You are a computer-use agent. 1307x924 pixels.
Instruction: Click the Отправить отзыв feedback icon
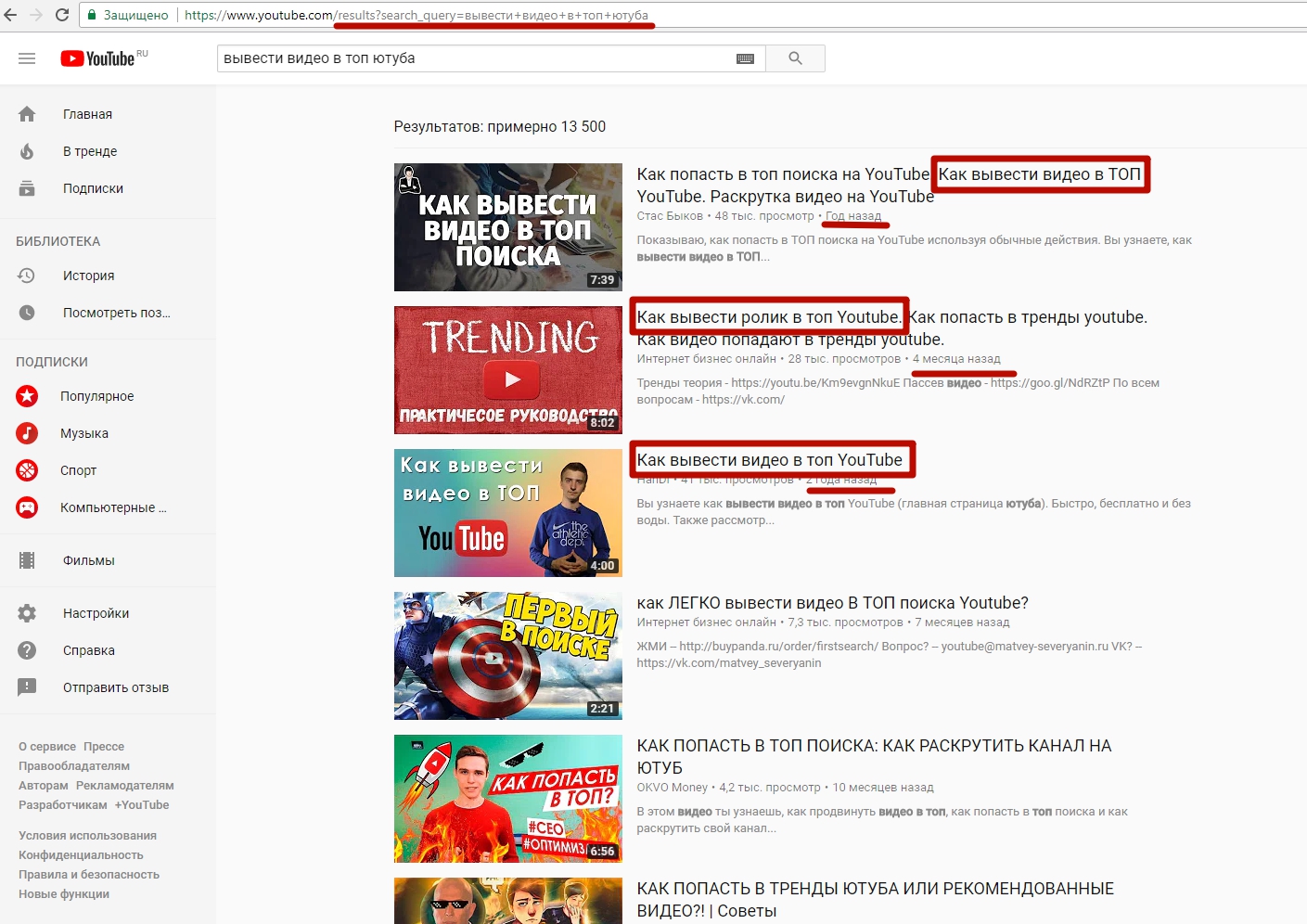click(x=27, y=687)
